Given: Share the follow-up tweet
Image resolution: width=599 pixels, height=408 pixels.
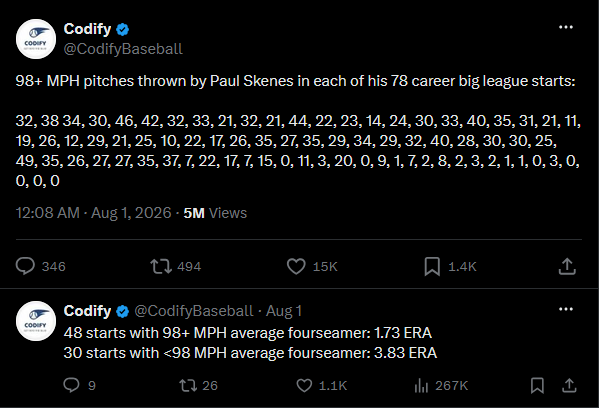Looking at the screenshot, I should (569, 385).
